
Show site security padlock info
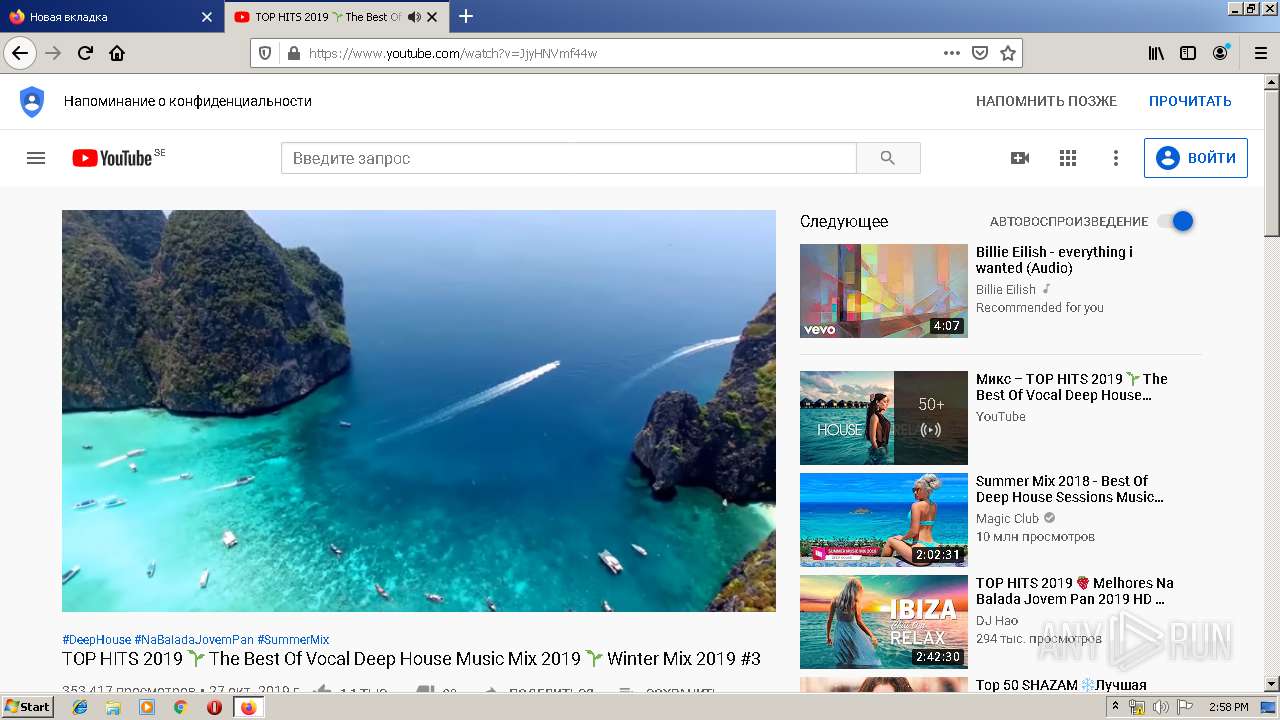click(x=293, y=53)
